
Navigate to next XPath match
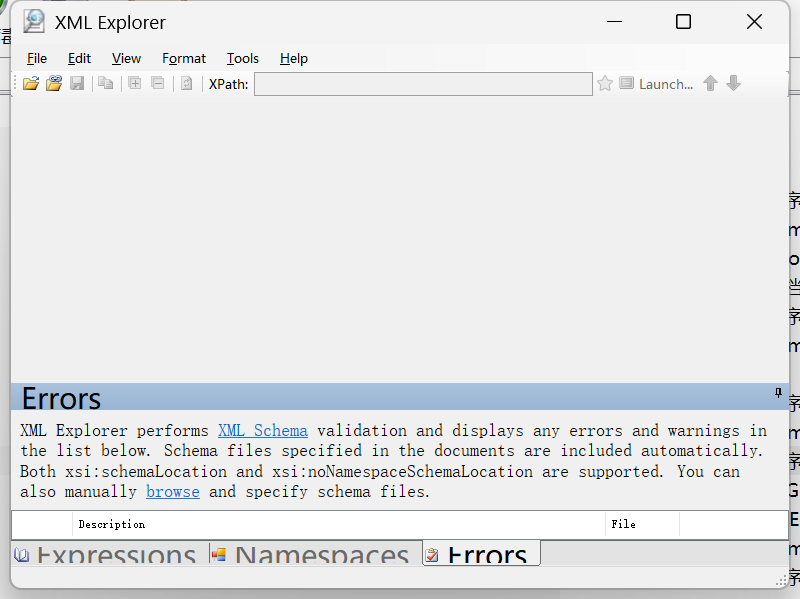click(x=733, y=84)
